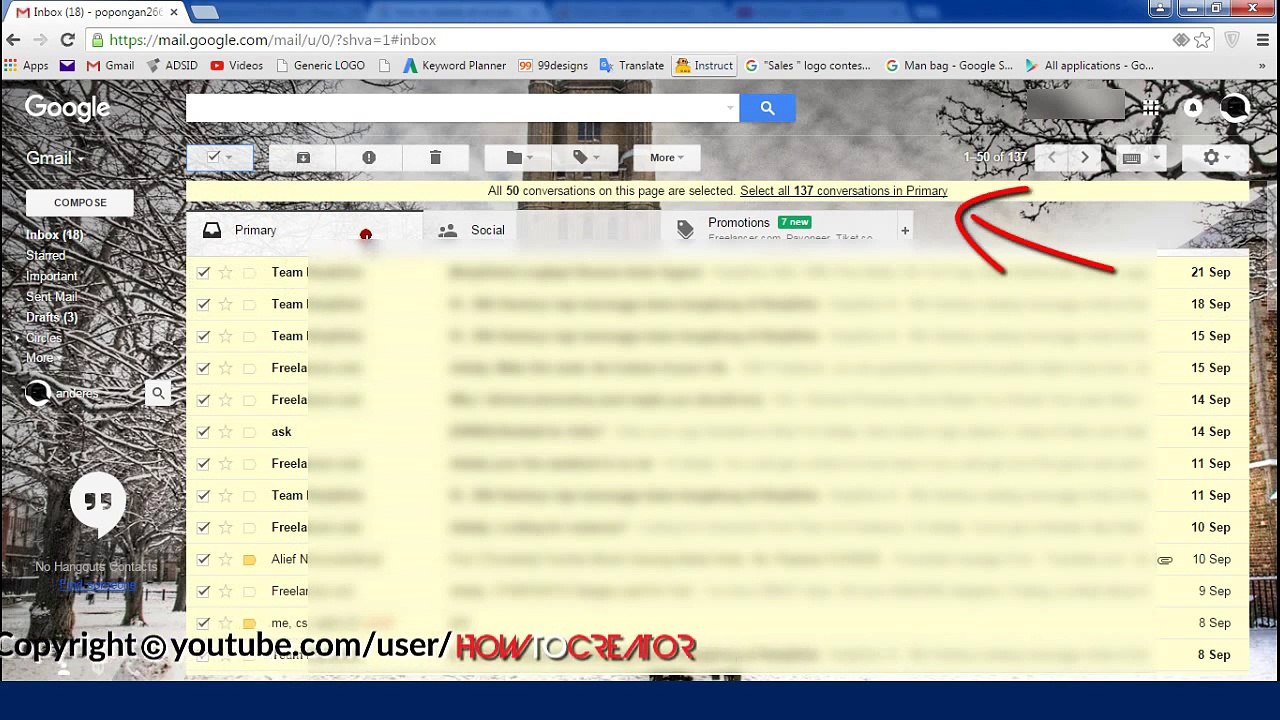The width and height of the screenshot is (1280, 720).
Task: Open the Google logo homepage
Action: click(67, 108)
